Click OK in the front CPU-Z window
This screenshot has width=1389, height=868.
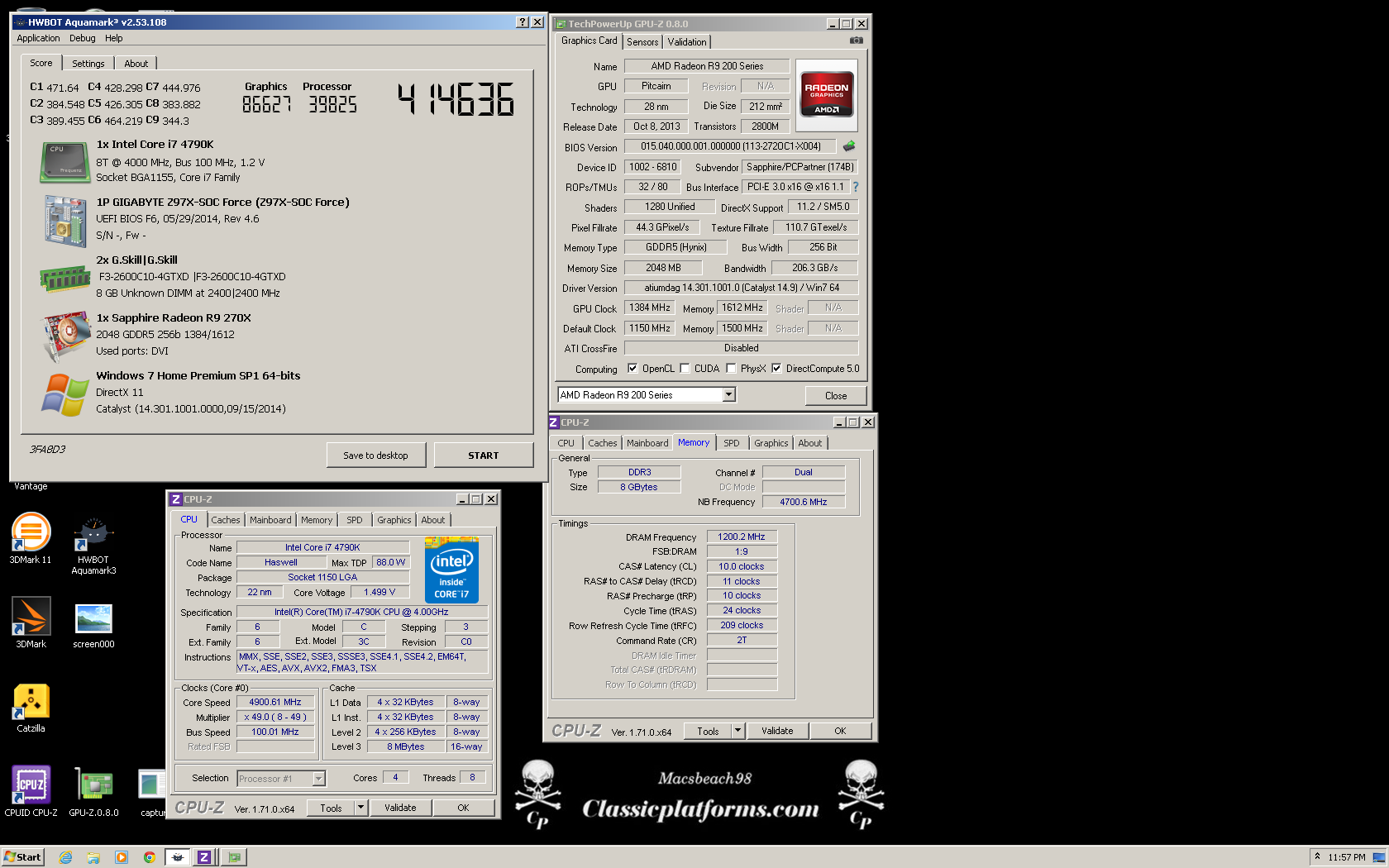pyautogui.click(x=463, y=808)
